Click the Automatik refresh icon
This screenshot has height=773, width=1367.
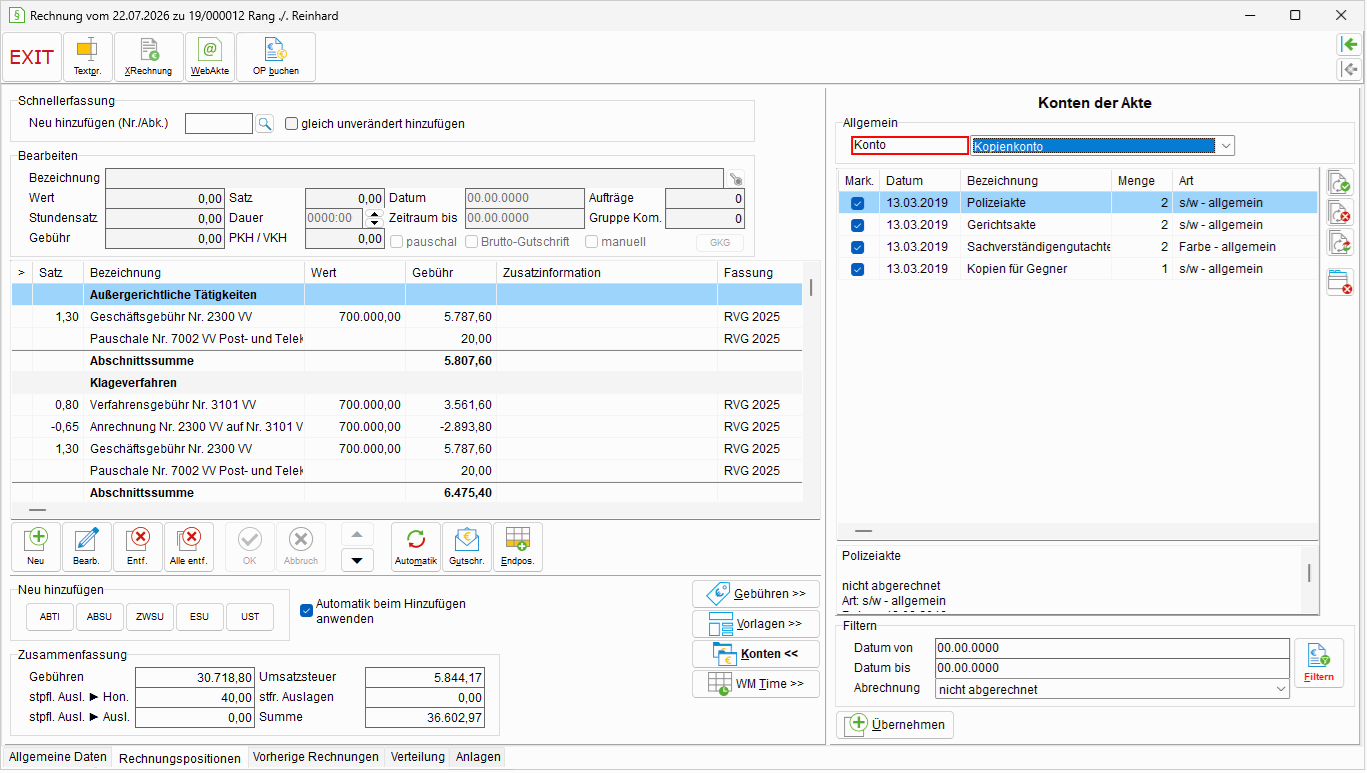416,547
